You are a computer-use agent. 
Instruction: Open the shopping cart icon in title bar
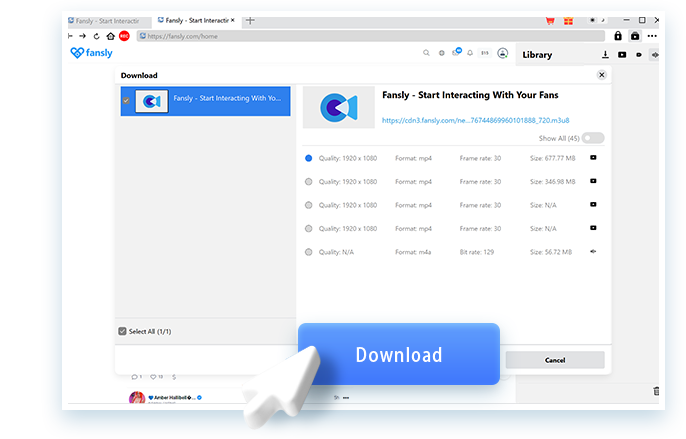pos(550,21)
